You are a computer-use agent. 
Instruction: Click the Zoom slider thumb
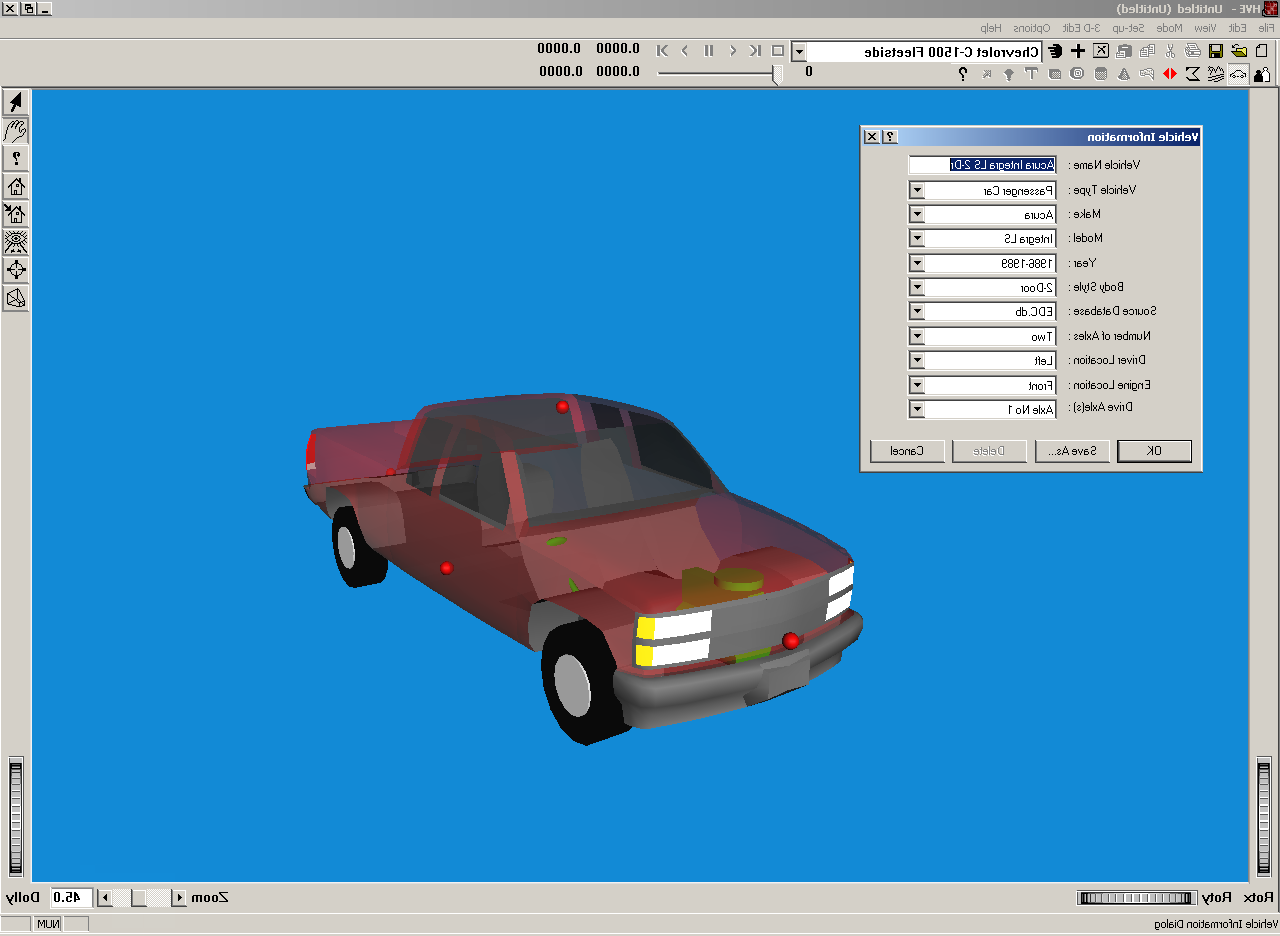140,897
